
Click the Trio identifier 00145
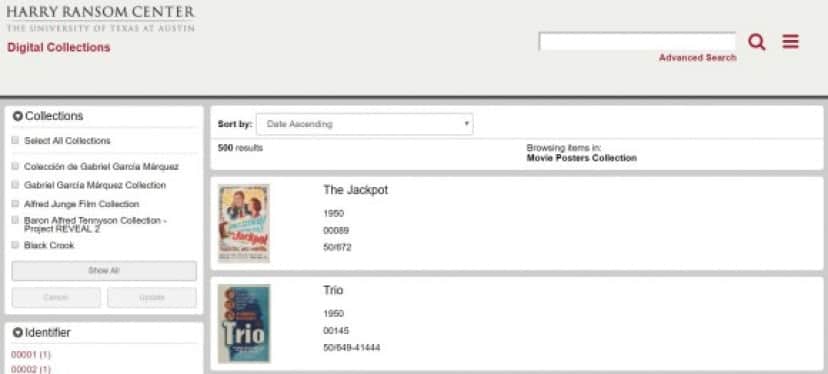pyautogui.click(x=336, y=331)
